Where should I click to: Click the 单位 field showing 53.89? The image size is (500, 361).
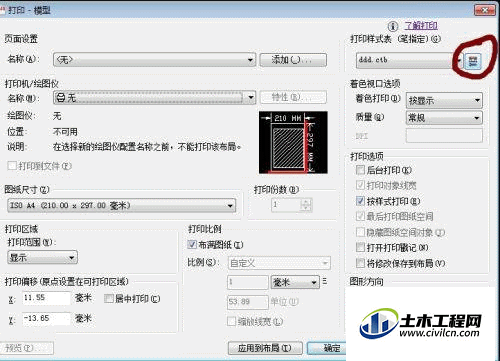coord(248,302)
